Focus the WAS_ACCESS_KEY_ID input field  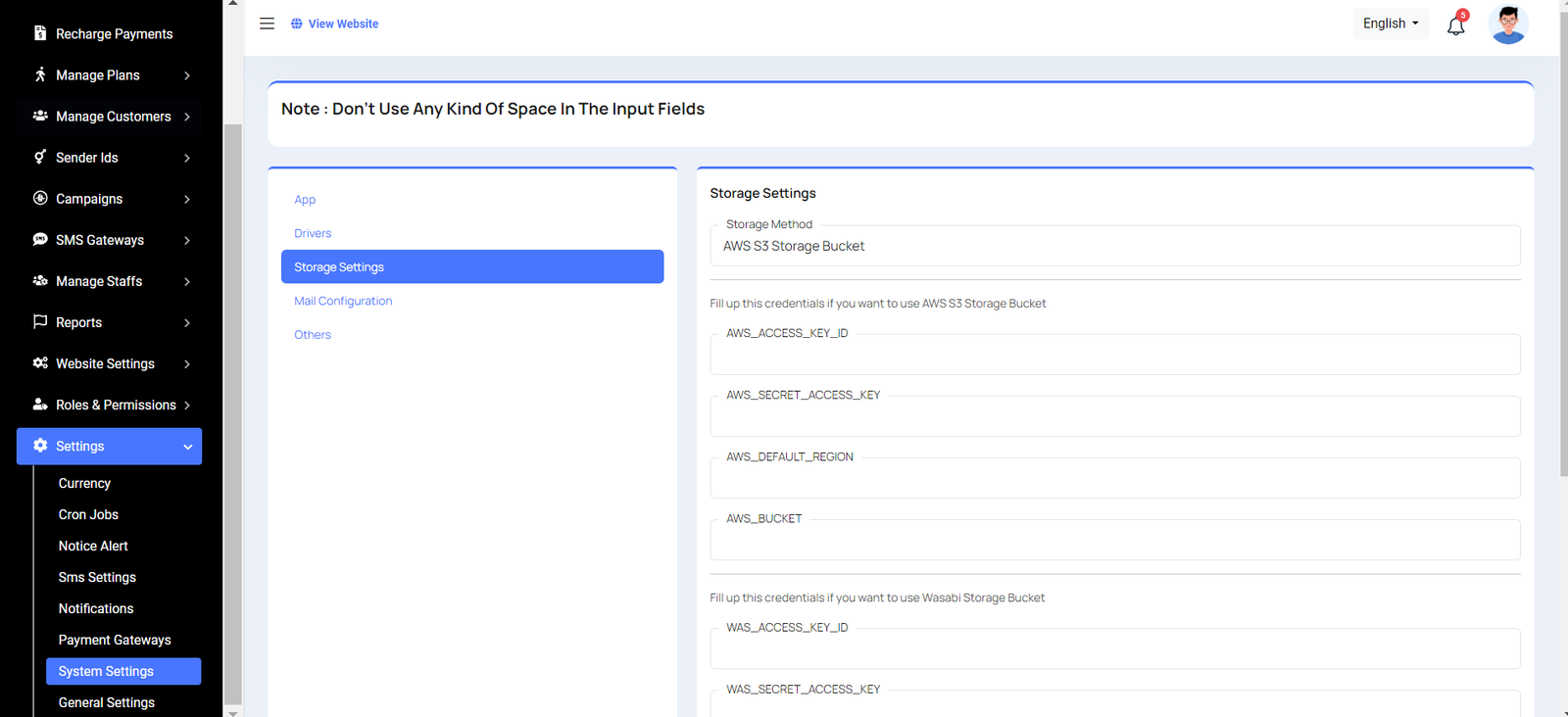point(1115,648)
